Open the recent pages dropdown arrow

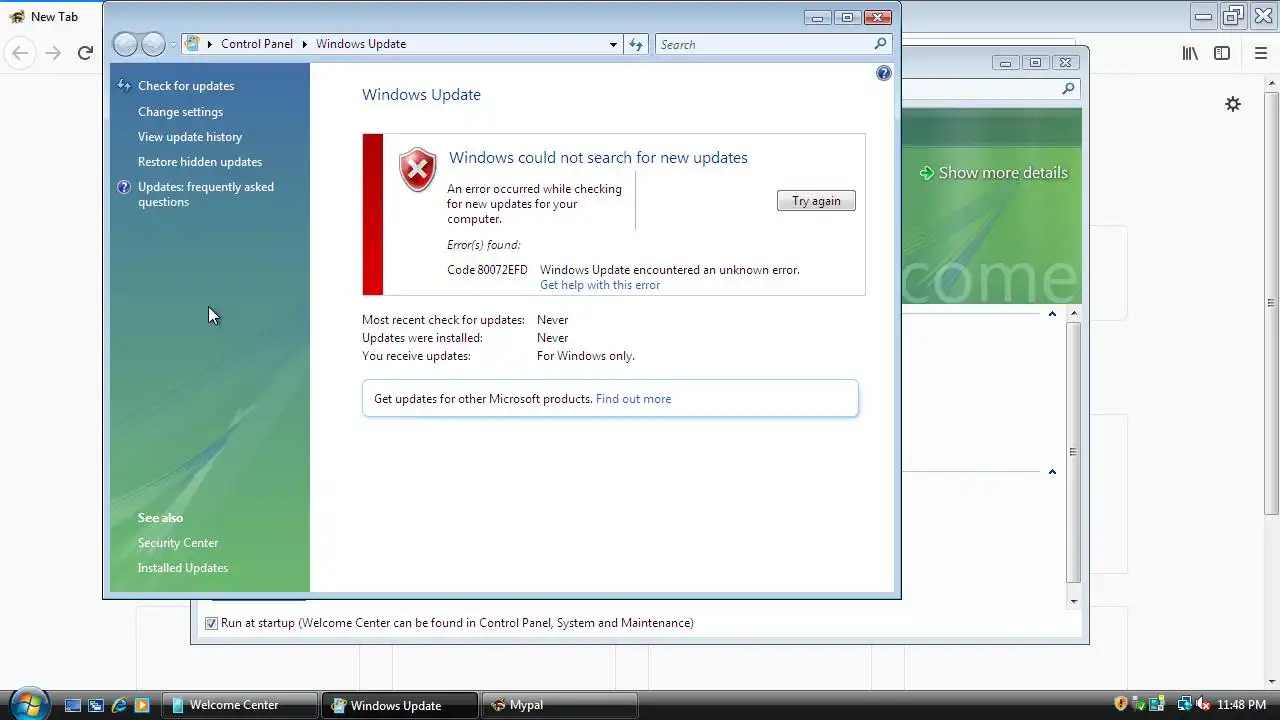173,44
